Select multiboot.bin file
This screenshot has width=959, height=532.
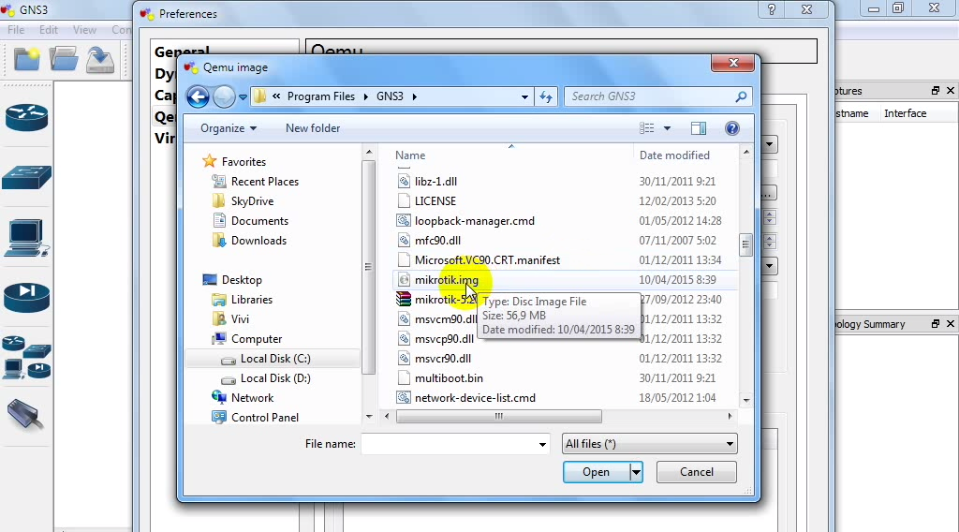[449, 378]
